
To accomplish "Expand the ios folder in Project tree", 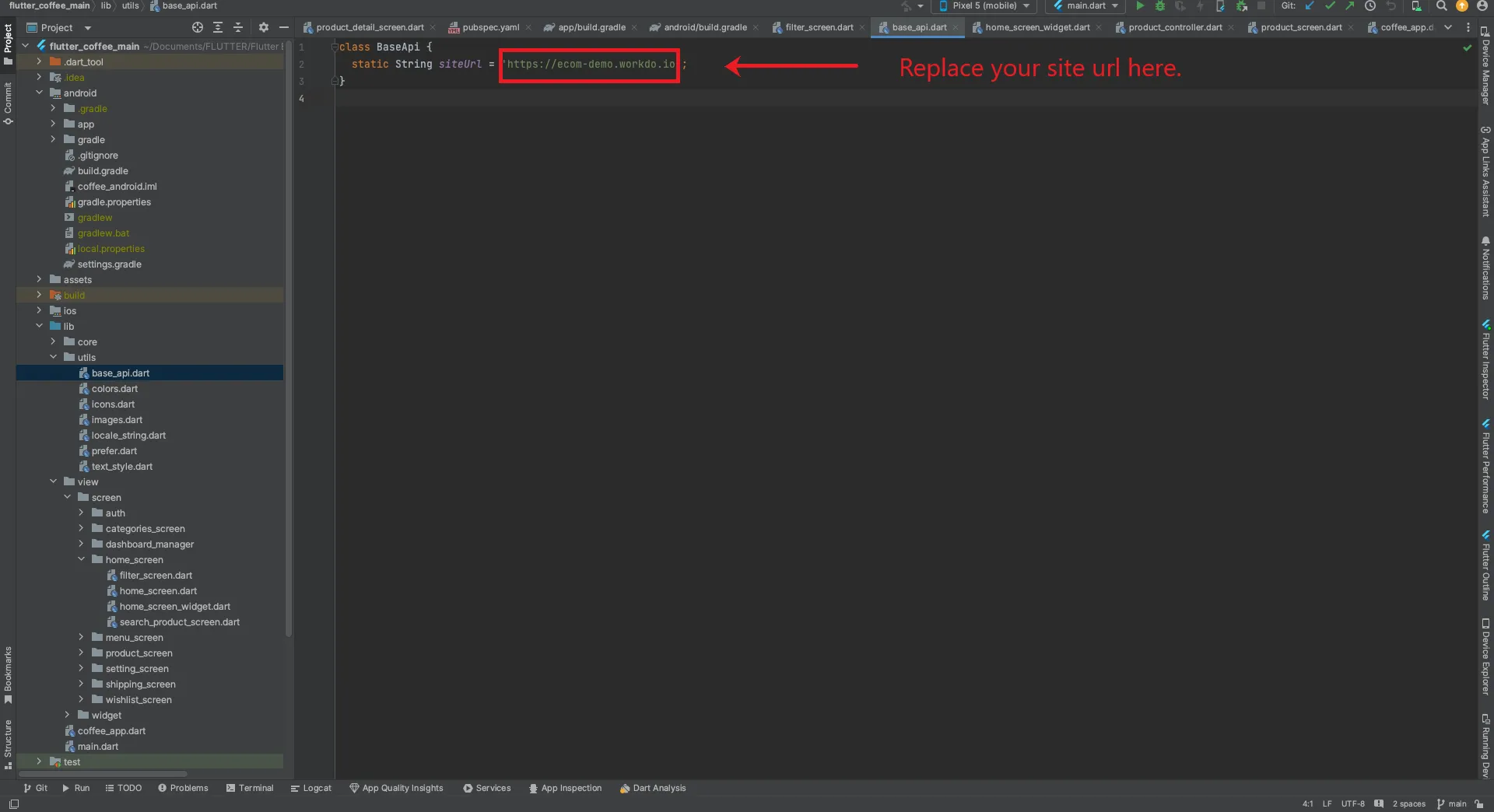I will point(39,310).
